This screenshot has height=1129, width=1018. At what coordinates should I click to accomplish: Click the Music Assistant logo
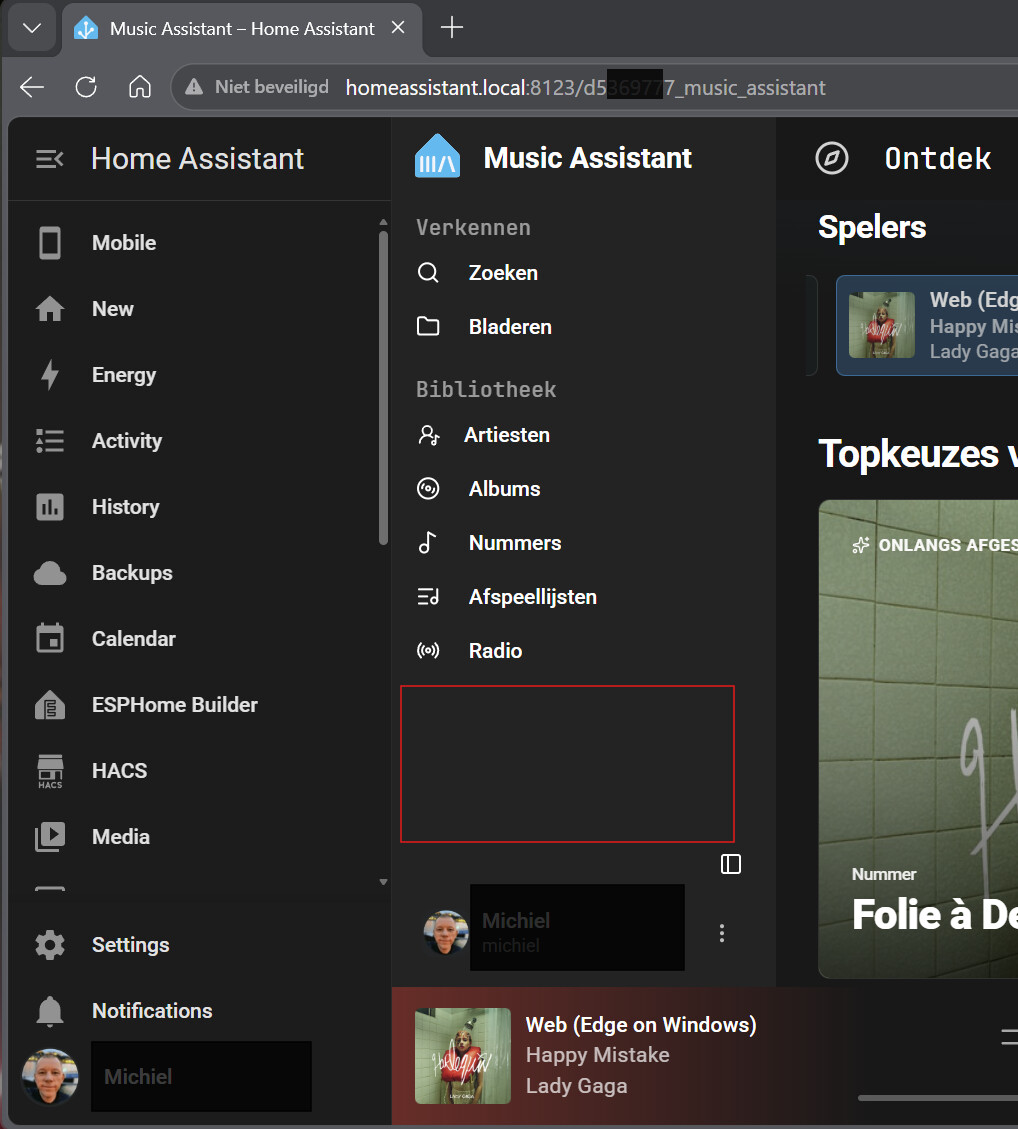(x=437, y=156)
